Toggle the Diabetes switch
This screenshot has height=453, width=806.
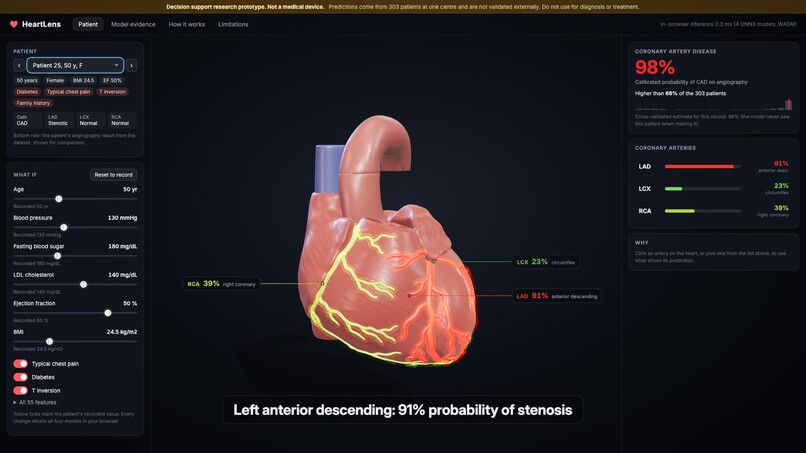tap(21, 377)
